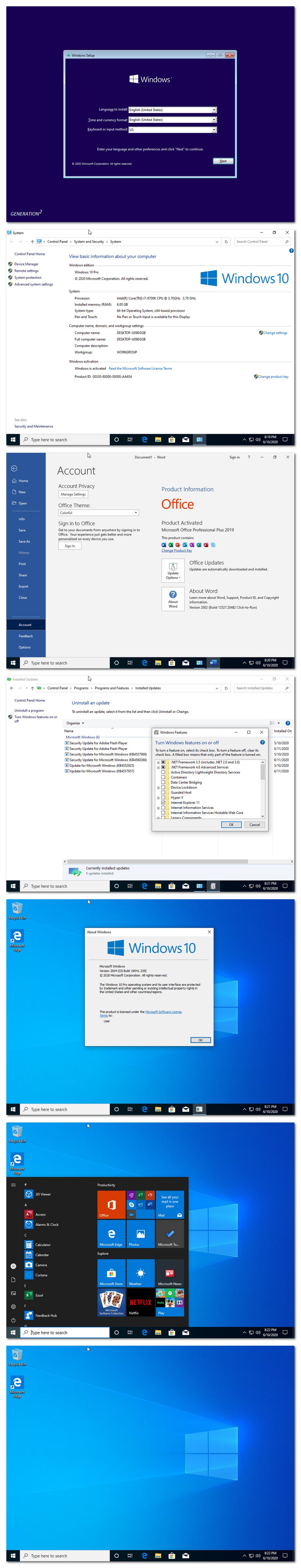Toggle .NET Framework 3.5 checkbox
The image size is (301, 1568).
point(163,762)
